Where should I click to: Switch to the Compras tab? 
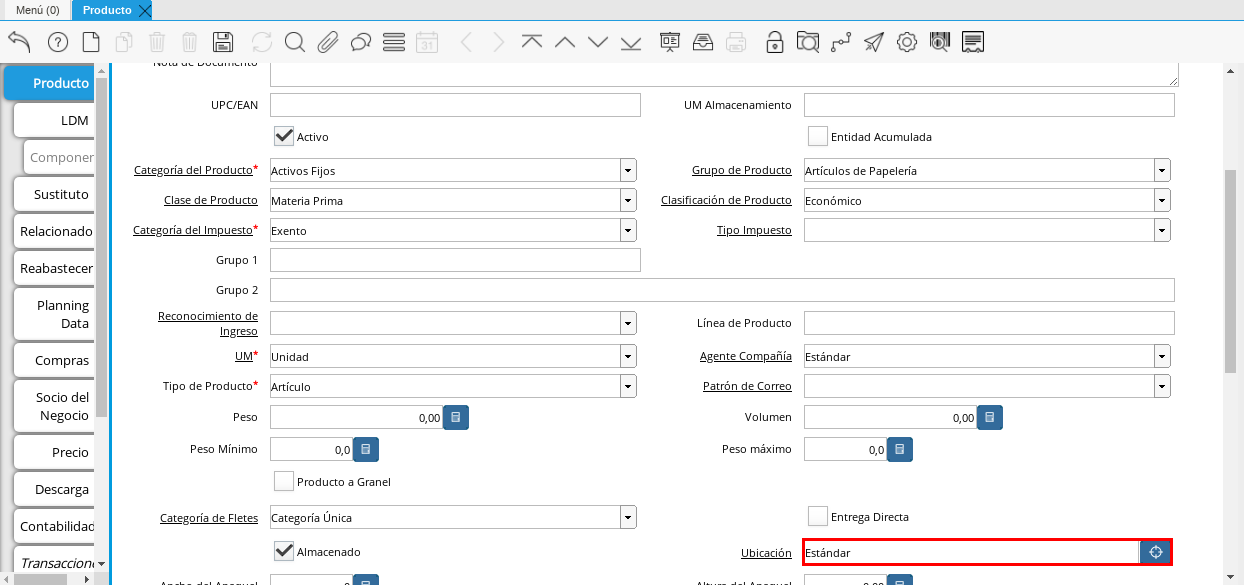62,360
